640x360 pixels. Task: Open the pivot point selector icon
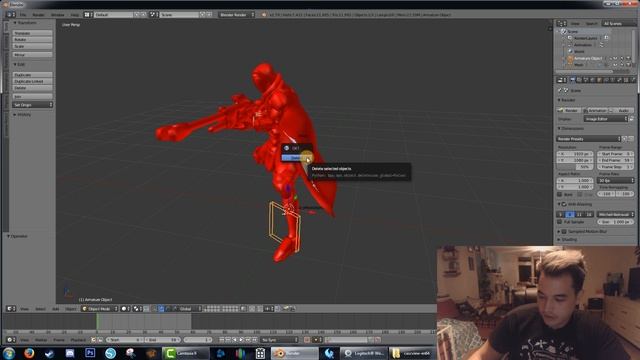137,309
